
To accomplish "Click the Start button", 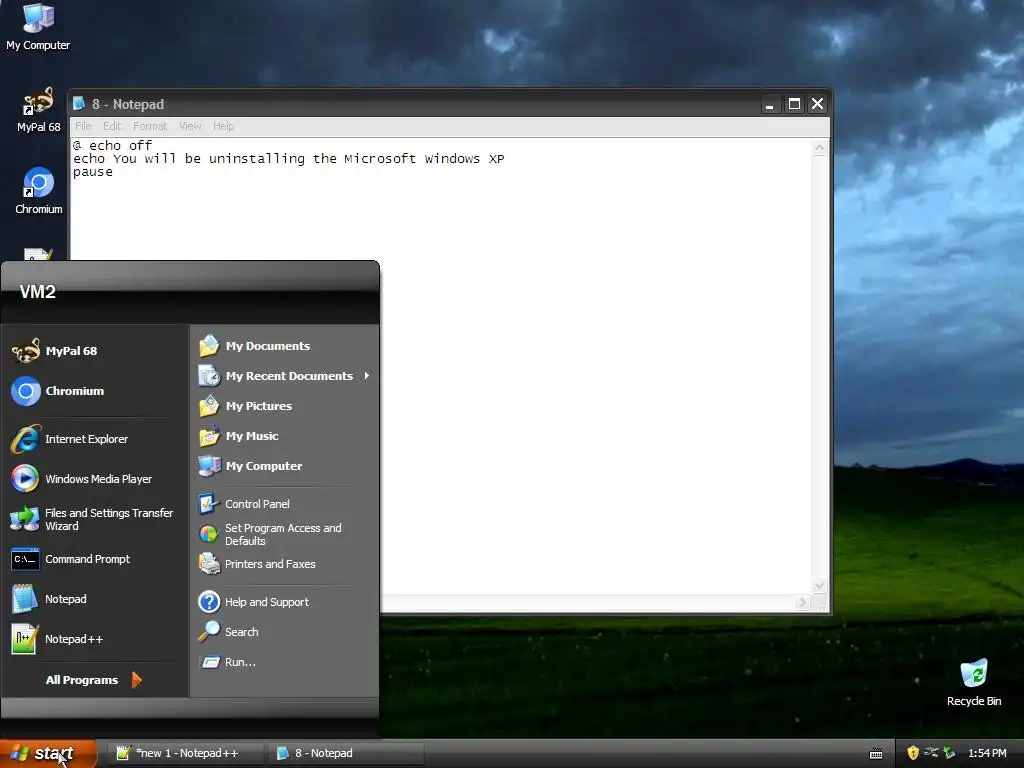I will 48,753.
